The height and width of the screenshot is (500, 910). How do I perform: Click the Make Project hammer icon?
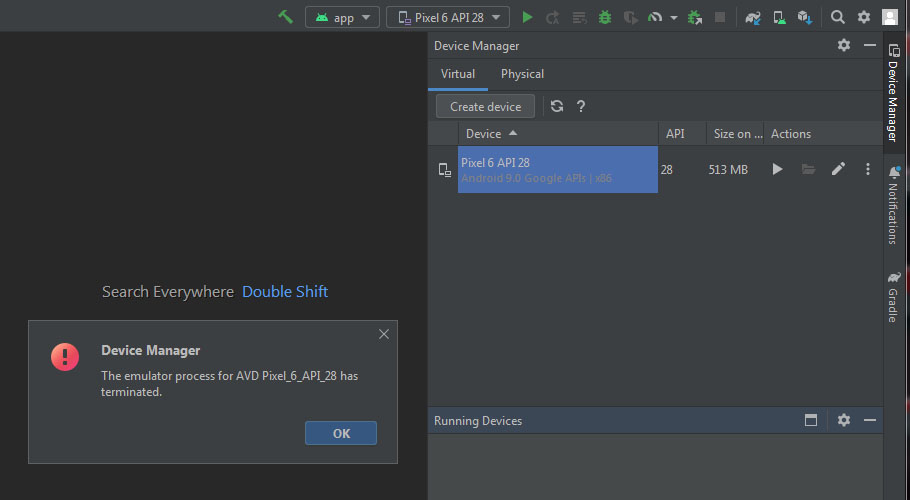[286, 17]
